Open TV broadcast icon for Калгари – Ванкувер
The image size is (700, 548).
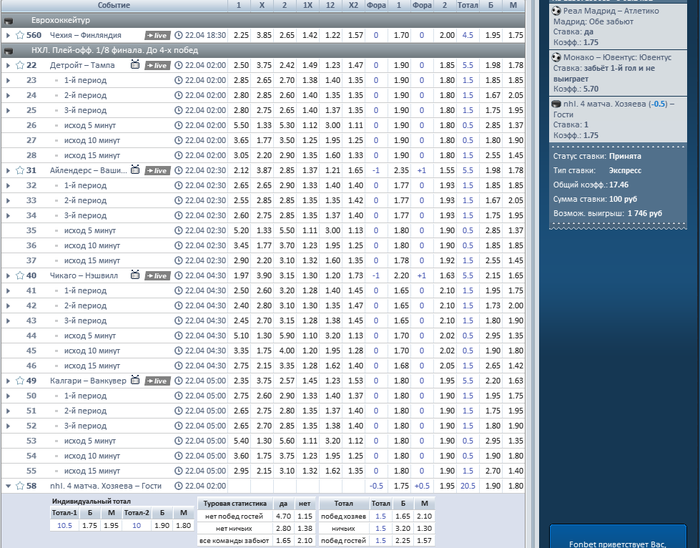pyautogui.click(x=135, y=380)
